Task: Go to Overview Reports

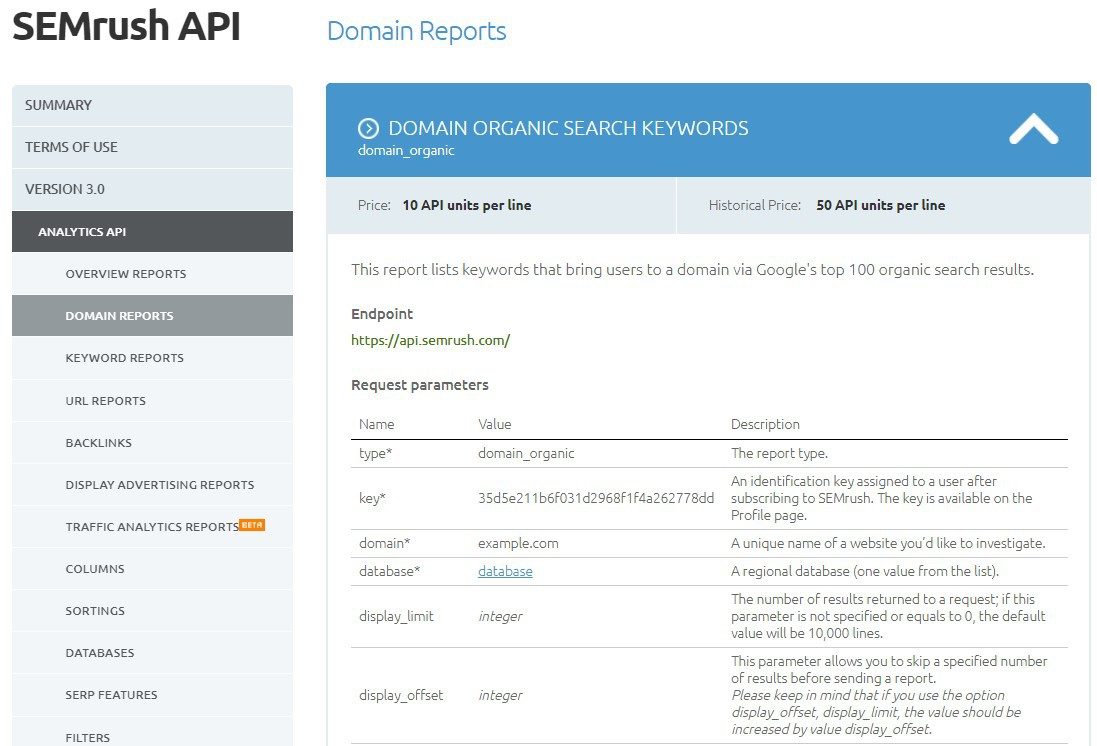Action: coord(153,274)
